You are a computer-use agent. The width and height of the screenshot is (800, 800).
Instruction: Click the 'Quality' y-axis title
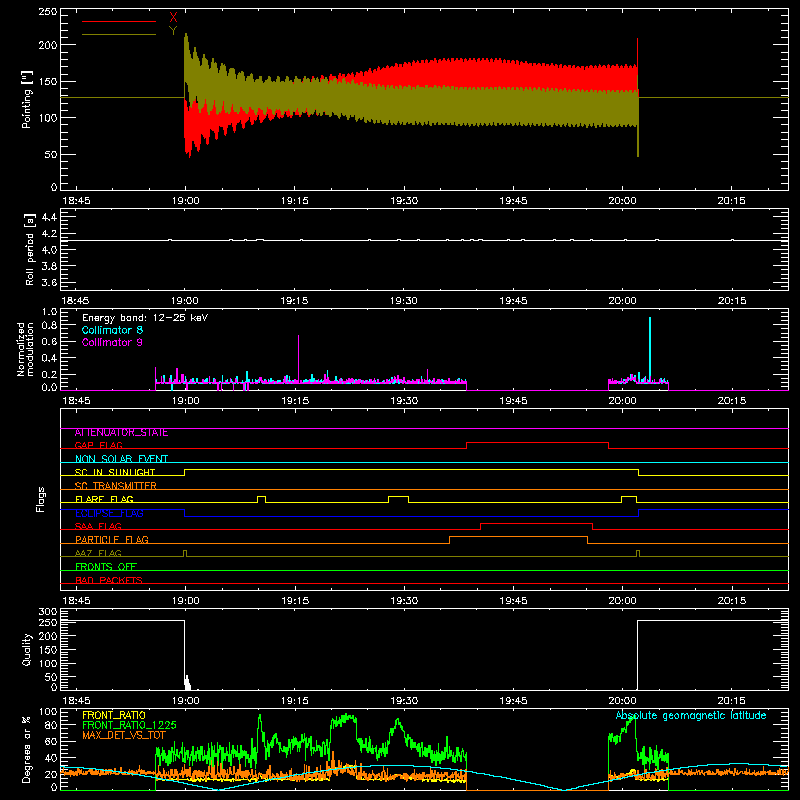[27, 650]
